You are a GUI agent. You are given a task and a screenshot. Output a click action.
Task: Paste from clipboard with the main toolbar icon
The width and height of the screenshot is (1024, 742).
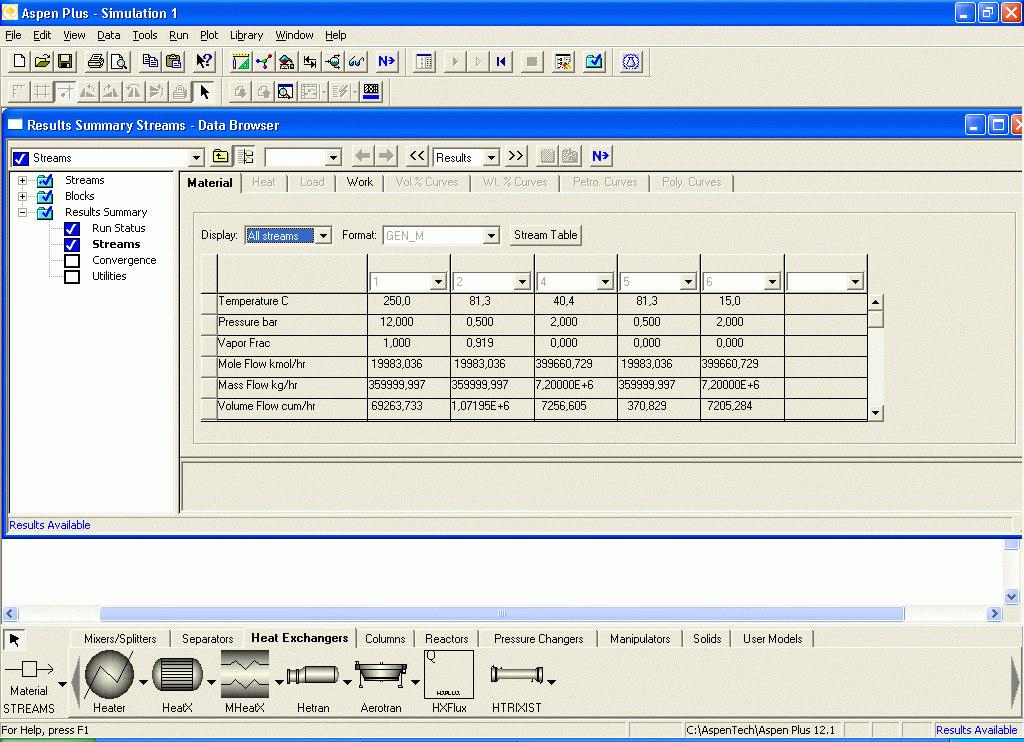click(x=174, y=61)
